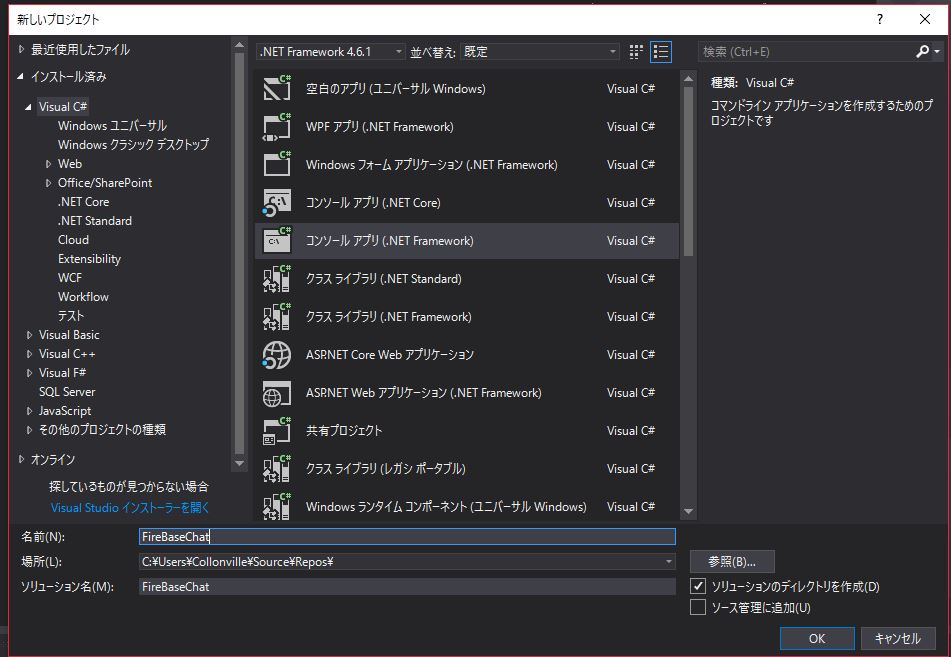
Task: Click the キャンセル button
Action: (x=898, y=638)
